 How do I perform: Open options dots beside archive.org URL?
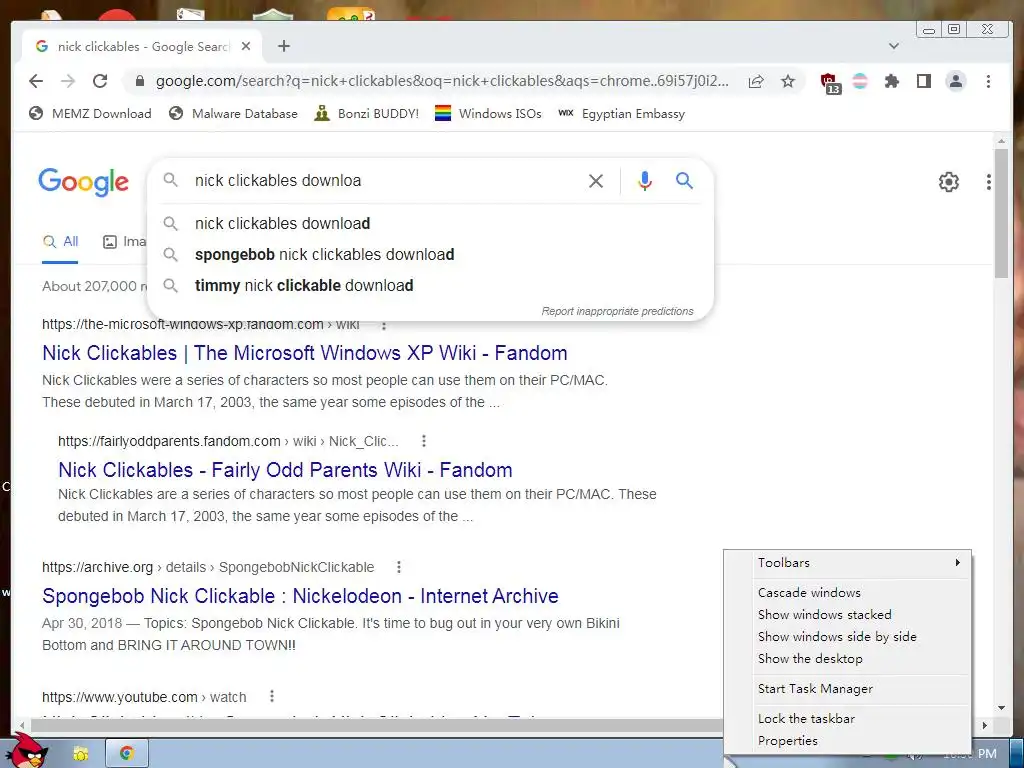coord(399,567)
